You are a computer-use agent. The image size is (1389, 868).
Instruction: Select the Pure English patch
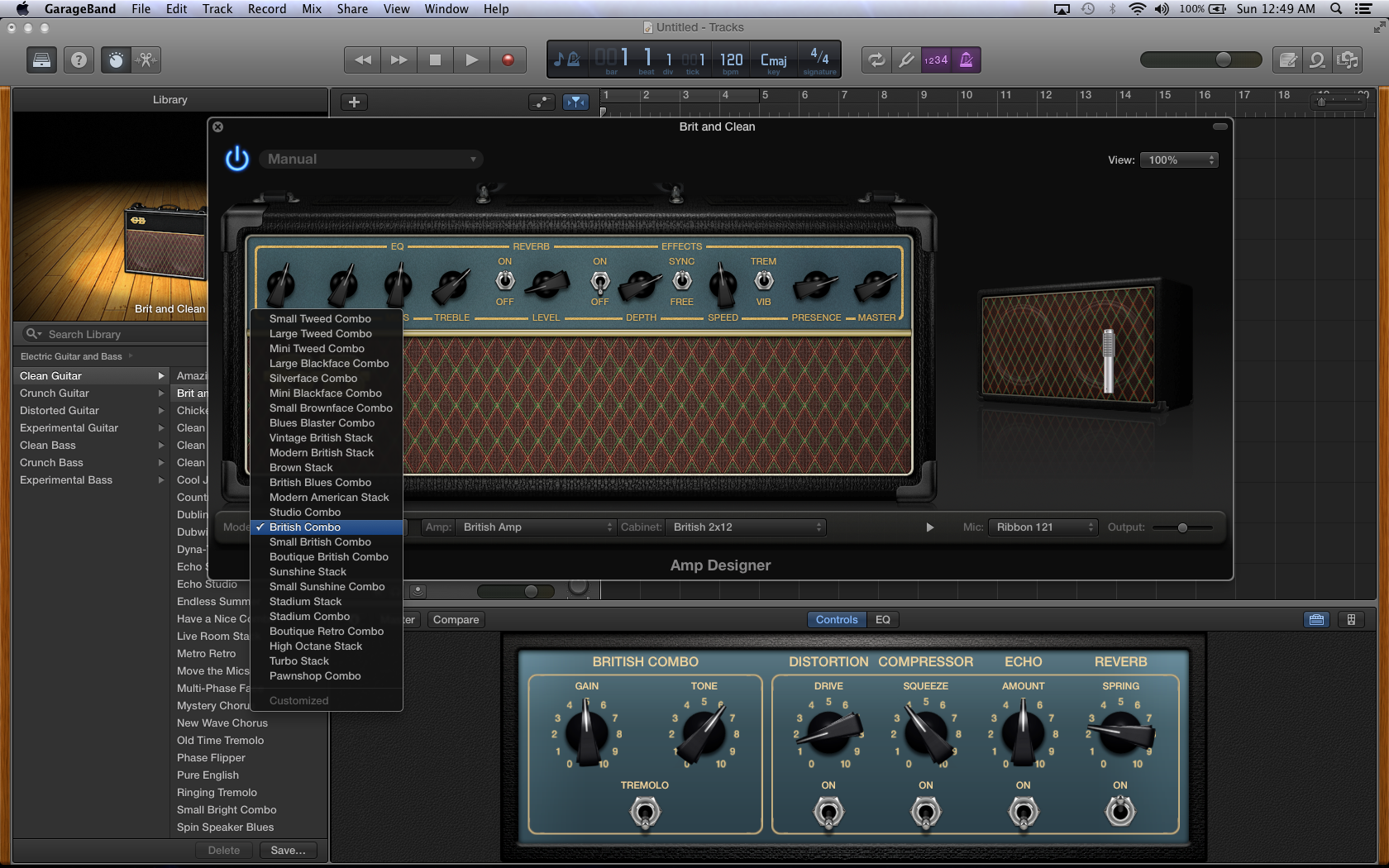pyautogui.click(x=208, y=775)
